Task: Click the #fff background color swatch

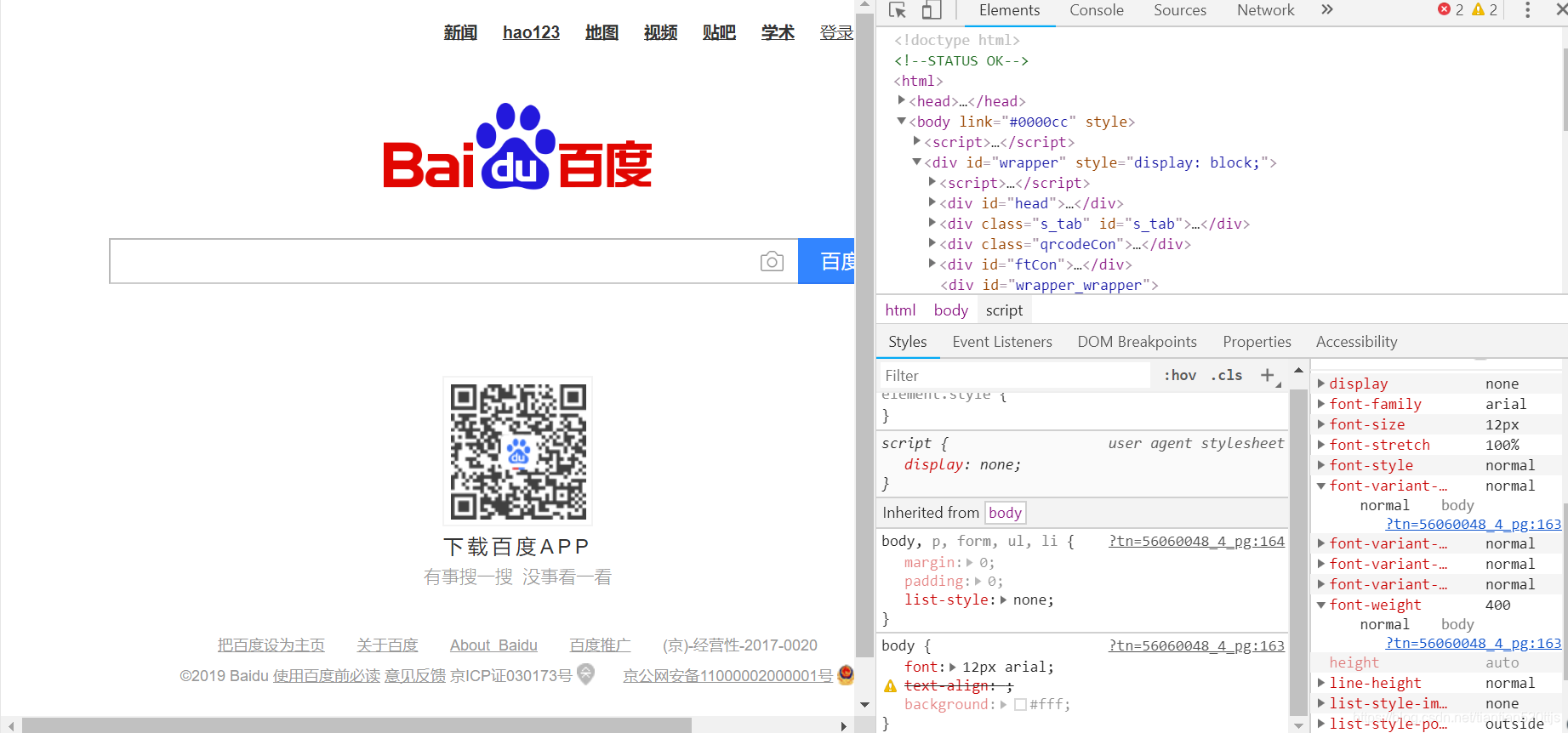Action: (1020, 705)
